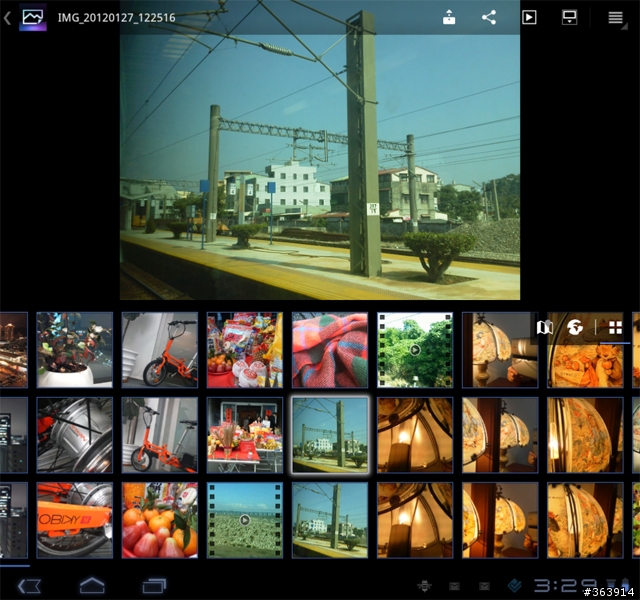Start the slideshow playback
The height and width of the screenshot is (600, 640).
pyautogui.click(x=529, y=18)
